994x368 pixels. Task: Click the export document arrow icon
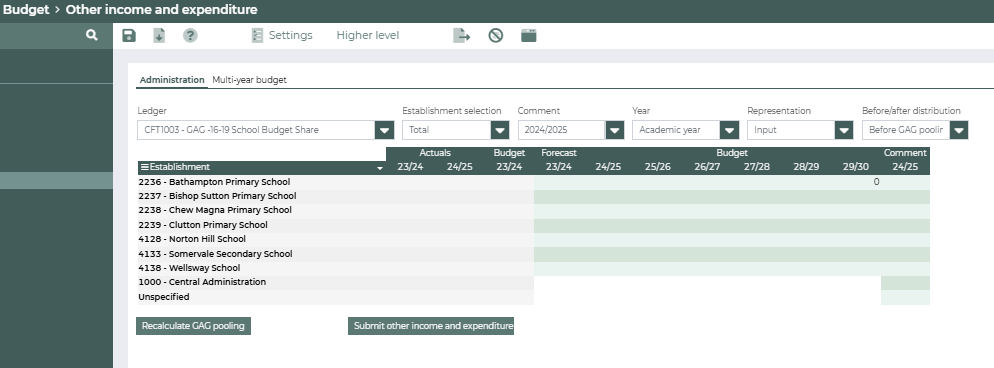pyautogui.click(x=462, y=35)
